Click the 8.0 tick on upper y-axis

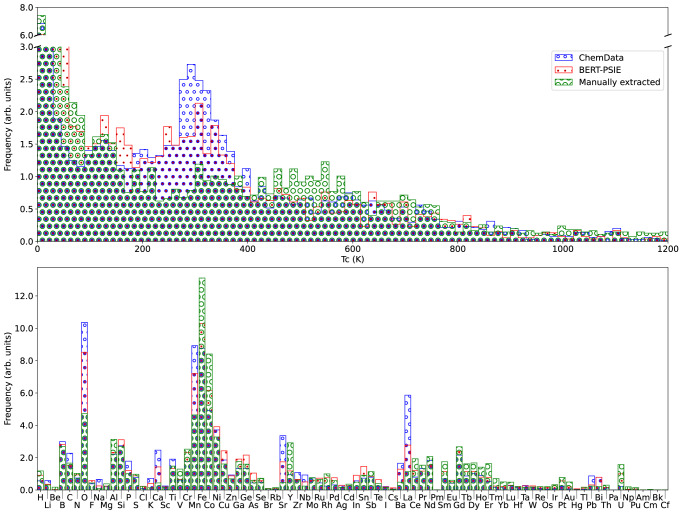click(22, 9)
